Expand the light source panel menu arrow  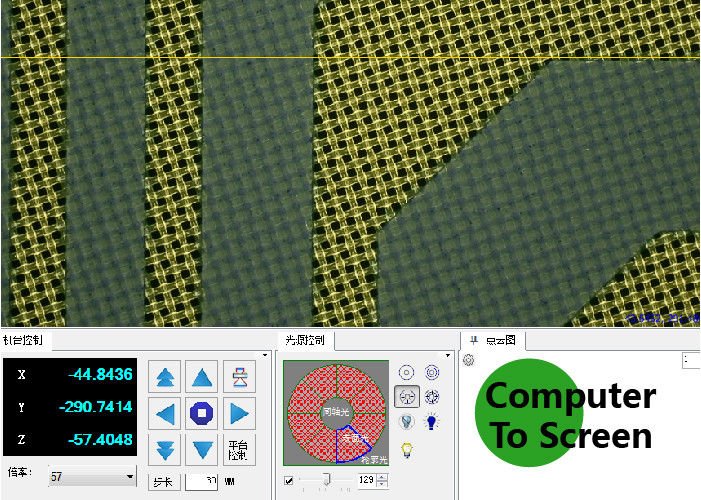coord(449,354)
